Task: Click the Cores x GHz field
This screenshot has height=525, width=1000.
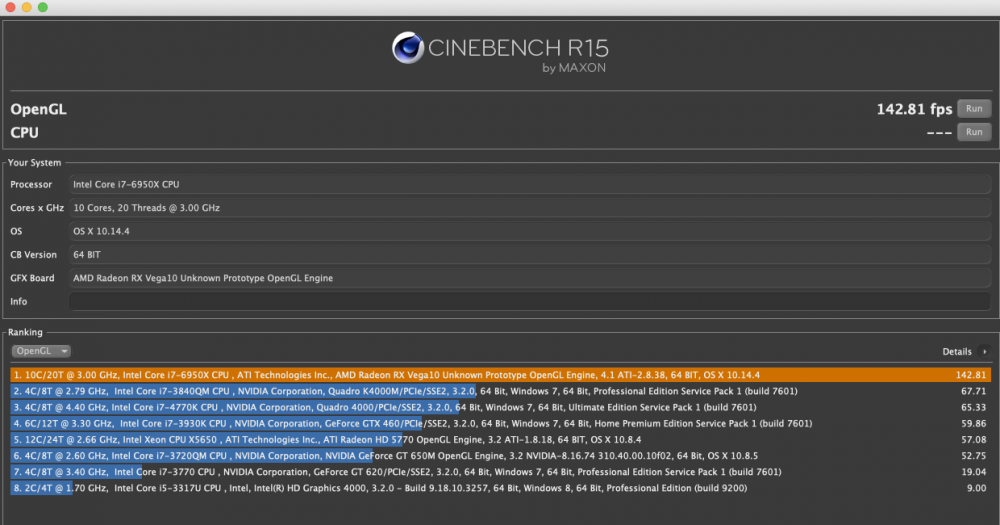Action: 530,208
